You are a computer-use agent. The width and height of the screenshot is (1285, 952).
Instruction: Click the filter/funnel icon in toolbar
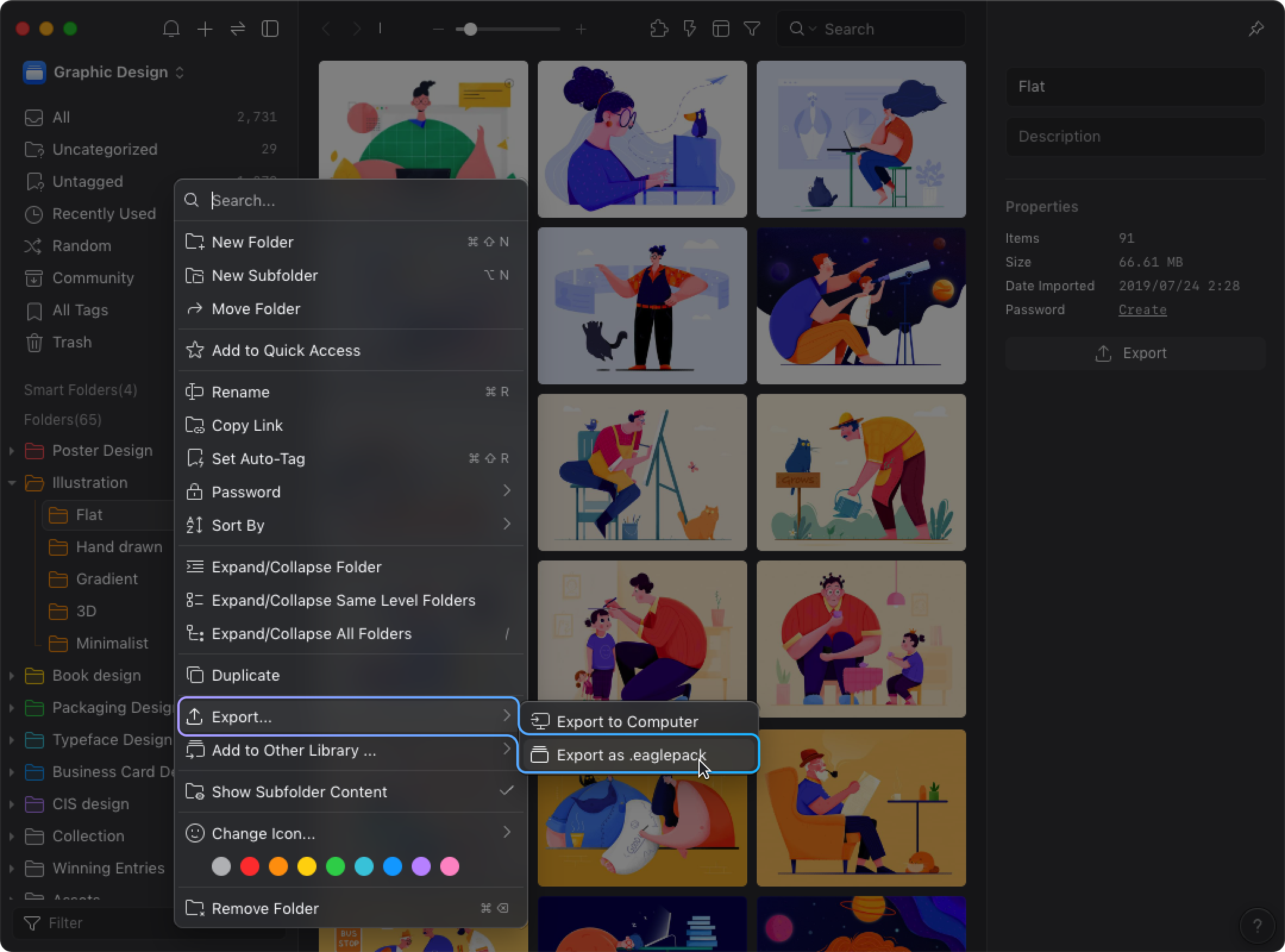pos(752,28)
